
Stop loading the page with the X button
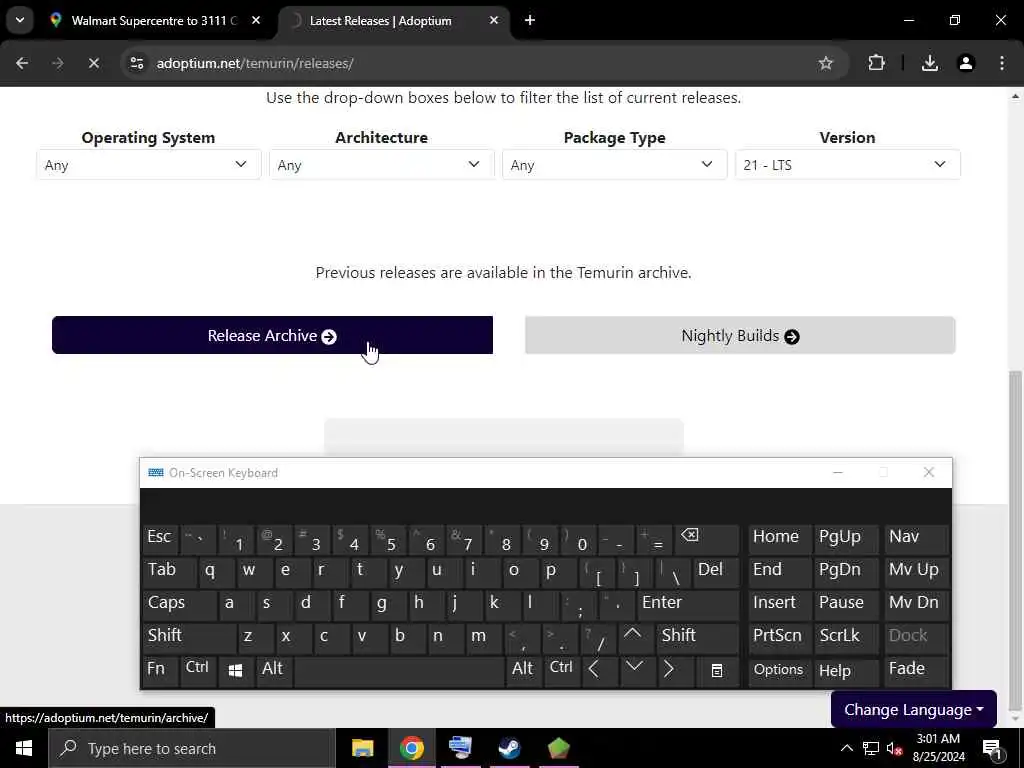pos(93,63)
